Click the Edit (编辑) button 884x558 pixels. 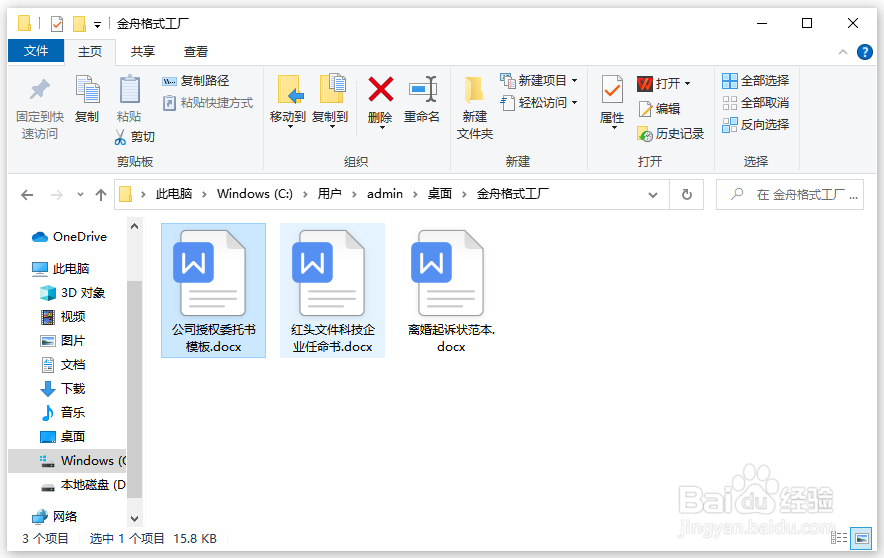click(658, 108)
